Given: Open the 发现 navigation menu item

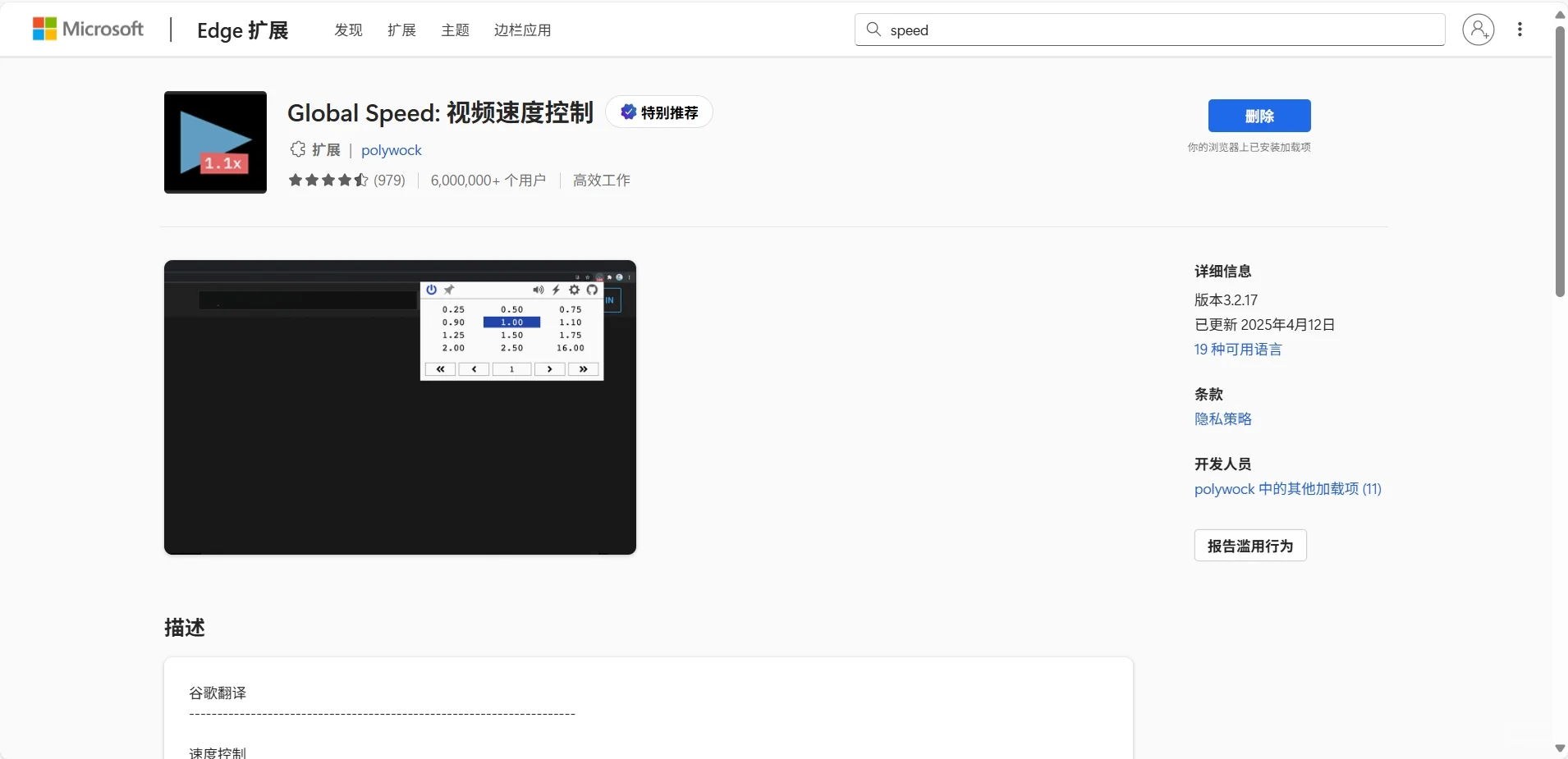Looking at the screenshot, I should pos(347,30).
